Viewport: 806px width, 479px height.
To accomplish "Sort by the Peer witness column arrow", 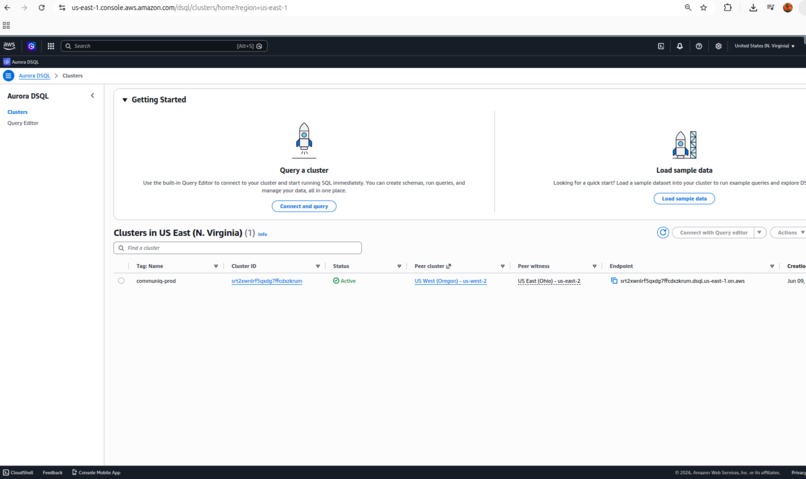I will click(594, 266).
